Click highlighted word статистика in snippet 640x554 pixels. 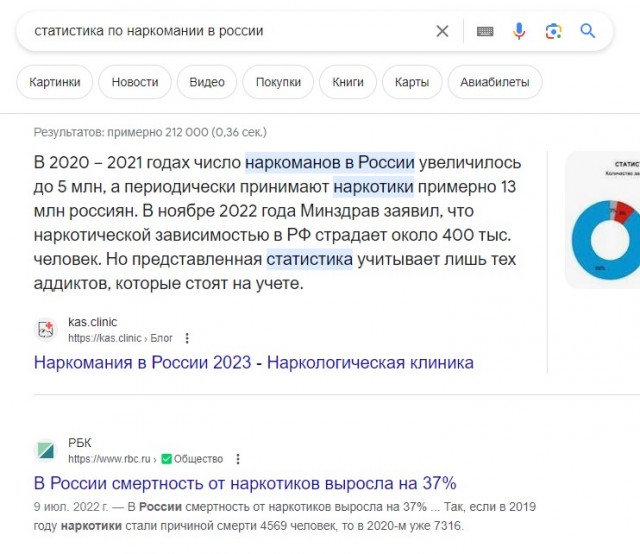(x=309, y=259)
